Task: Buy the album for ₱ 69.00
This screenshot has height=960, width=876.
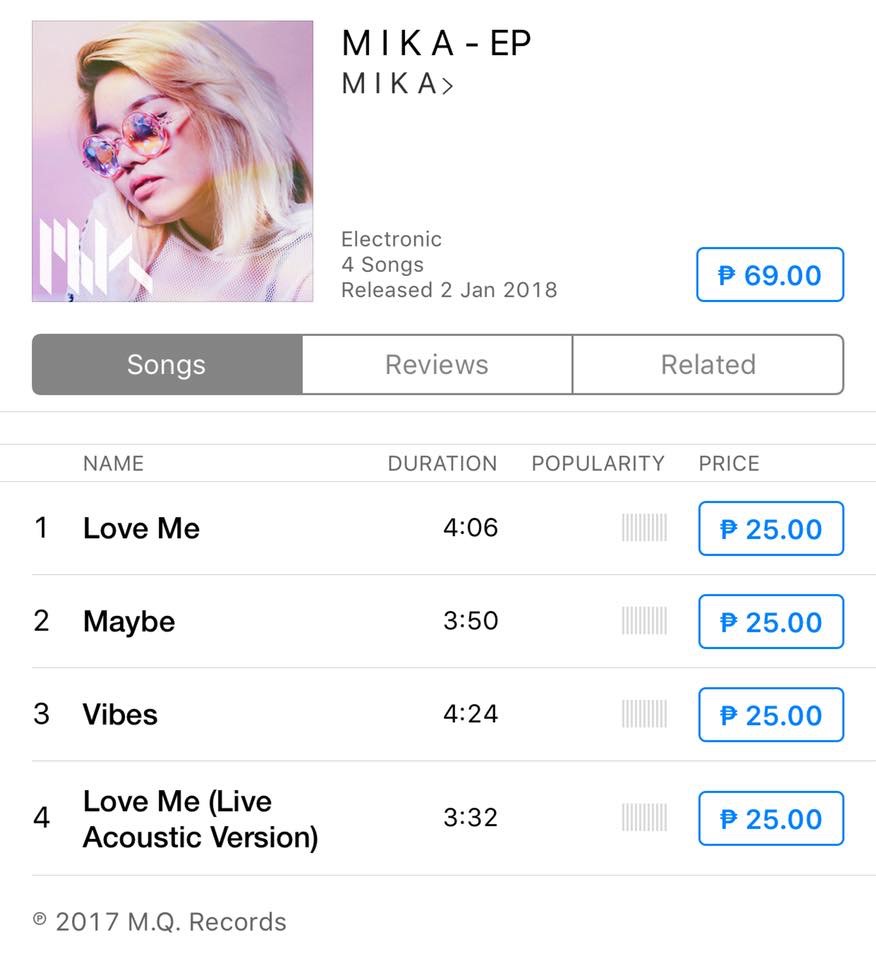Action: [x=770, y=275]
